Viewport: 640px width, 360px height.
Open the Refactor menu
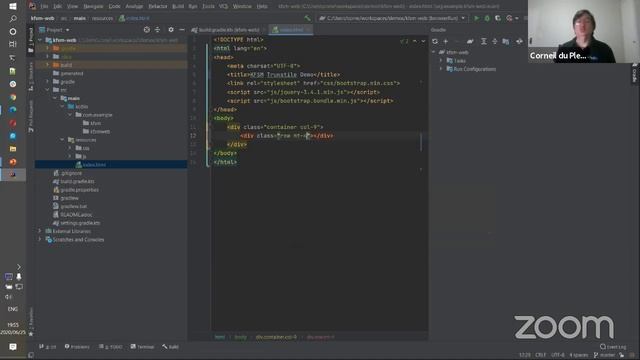point(158,6)
